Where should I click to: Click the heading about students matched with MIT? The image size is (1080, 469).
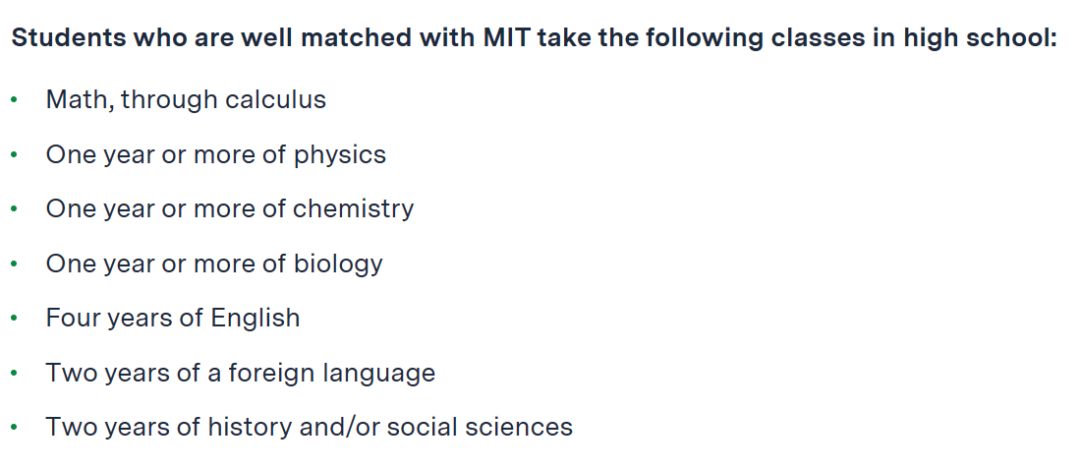coord(534,39)
